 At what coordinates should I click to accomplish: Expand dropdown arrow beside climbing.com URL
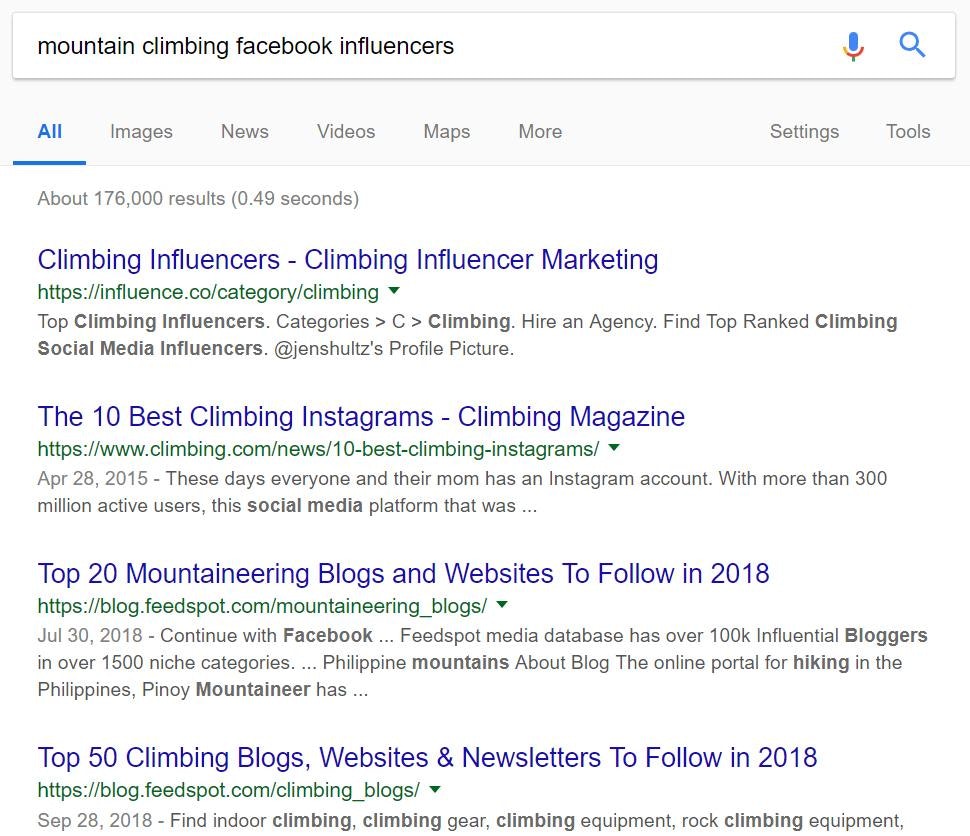point(614,447)
